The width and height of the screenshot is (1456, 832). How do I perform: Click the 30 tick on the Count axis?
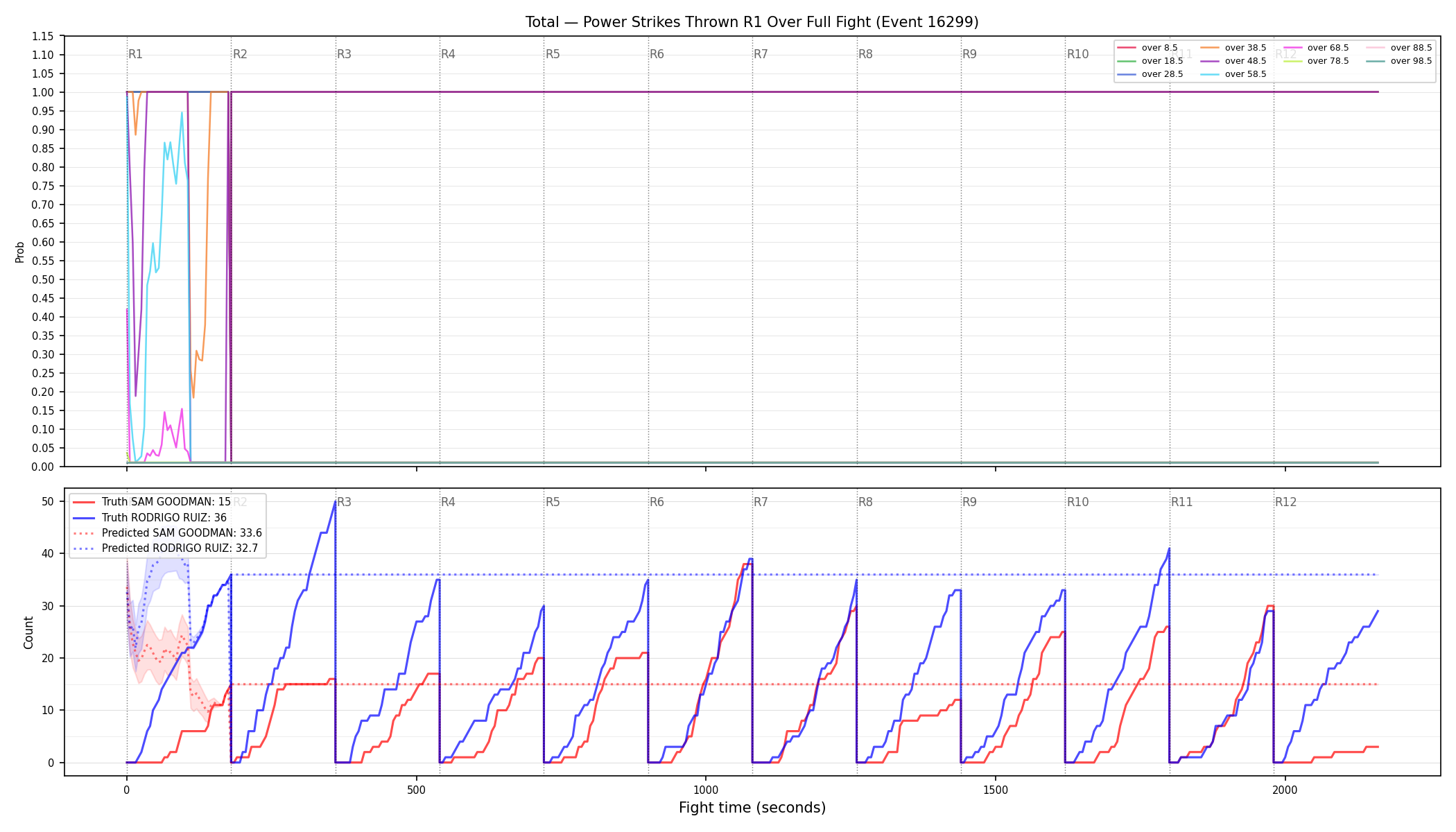click(x=48, y=606)
